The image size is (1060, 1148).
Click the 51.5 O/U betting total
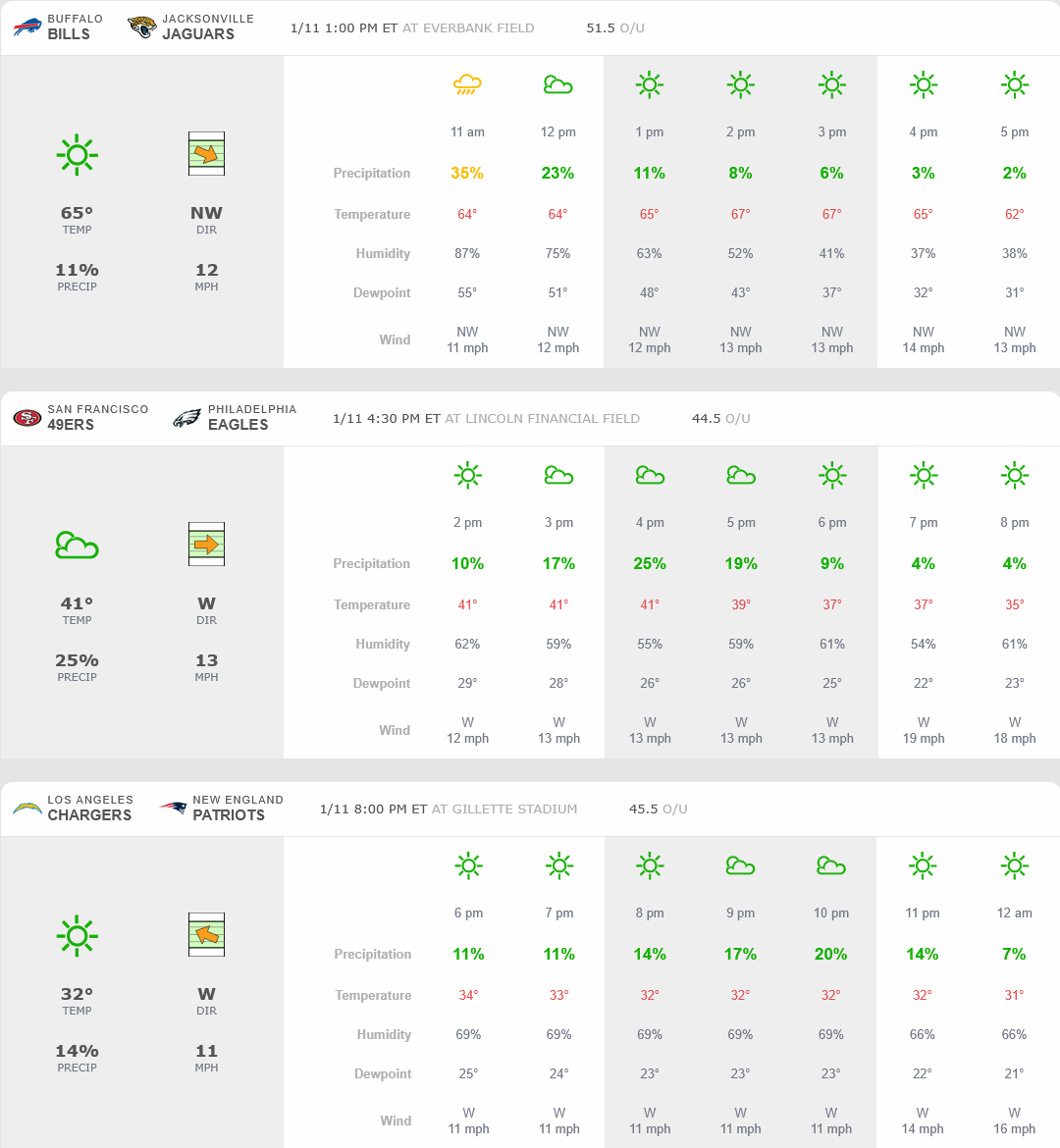pyautogui.click(x=615, y=27)
